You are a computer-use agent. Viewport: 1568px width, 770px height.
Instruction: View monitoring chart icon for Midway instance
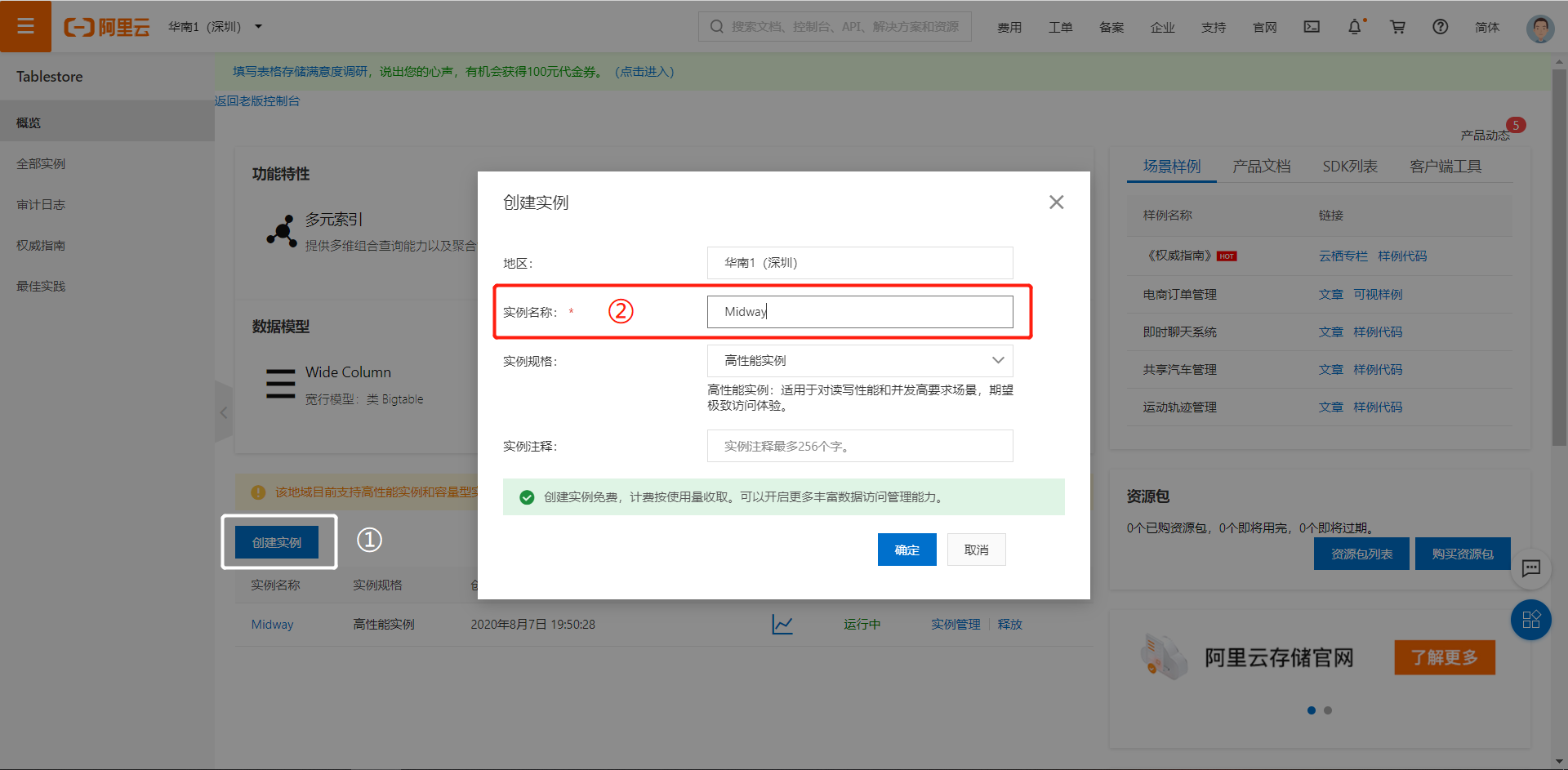(782, 625)
